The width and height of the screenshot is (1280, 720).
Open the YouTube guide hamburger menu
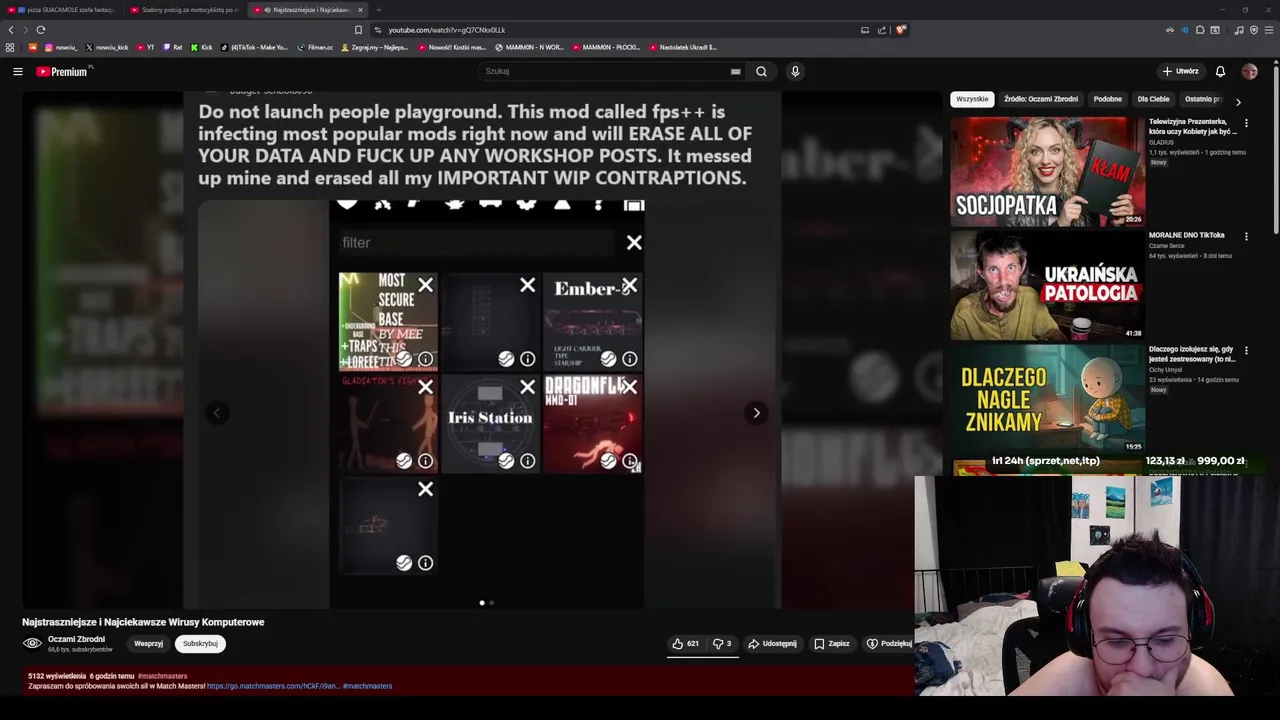click(x=17, y=71)
